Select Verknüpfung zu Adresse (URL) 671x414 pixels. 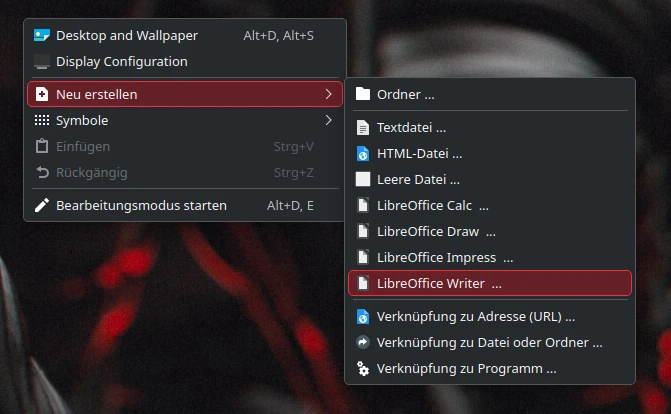(490, 316)
